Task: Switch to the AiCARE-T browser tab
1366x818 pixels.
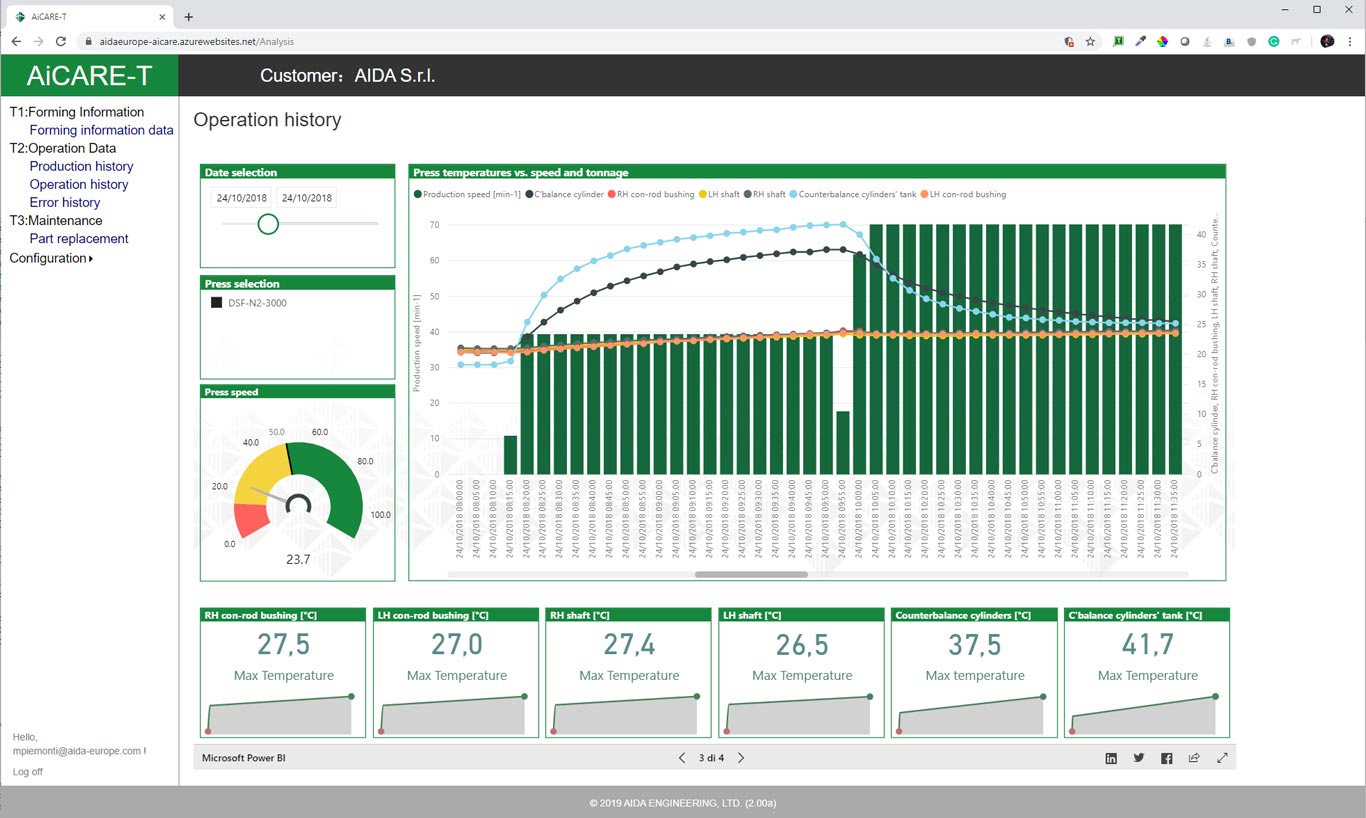Action: 90,16
